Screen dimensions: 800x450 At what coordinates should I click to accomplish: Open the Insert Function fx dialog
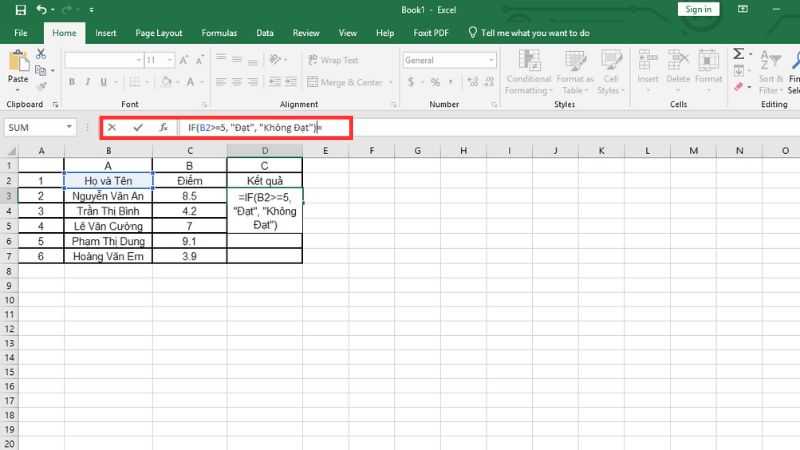pos(163,127)
